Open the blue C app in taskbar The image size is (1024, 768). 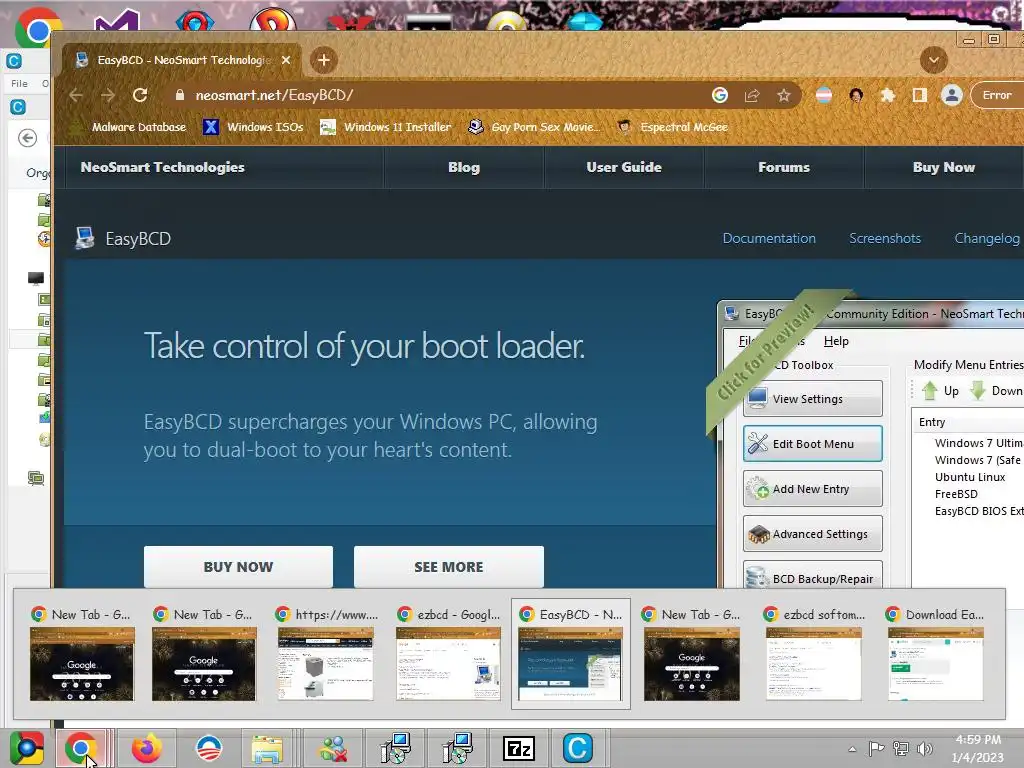tap(577, 748)
